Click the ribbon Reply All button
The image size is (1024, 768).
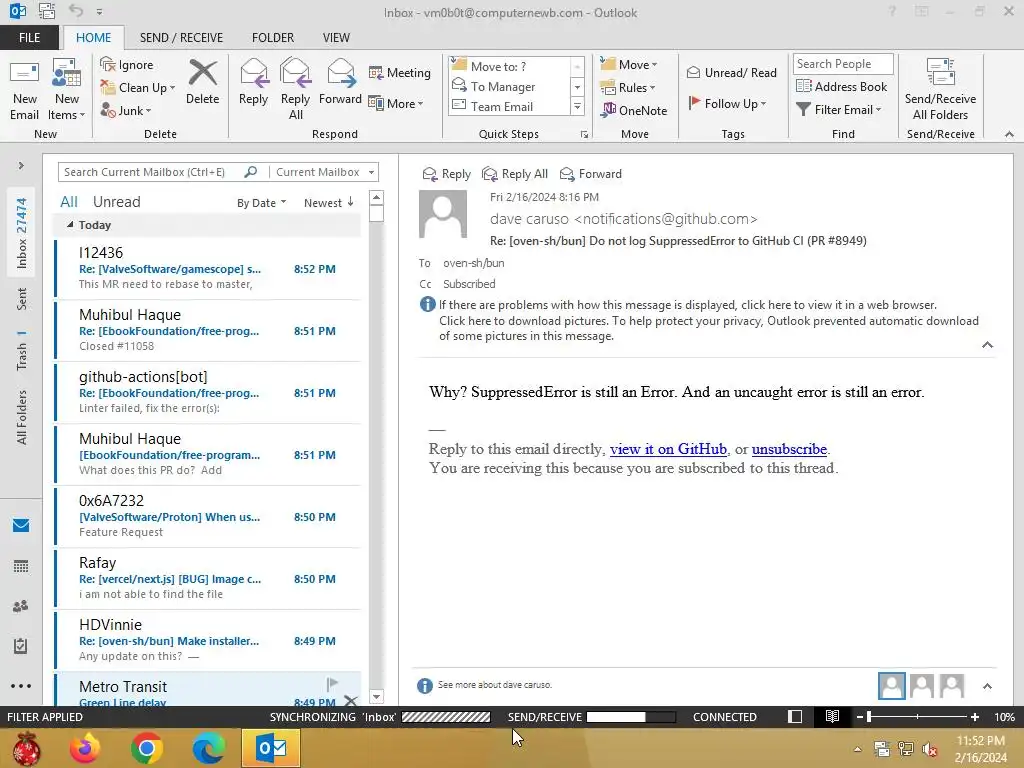pos(295,89)
